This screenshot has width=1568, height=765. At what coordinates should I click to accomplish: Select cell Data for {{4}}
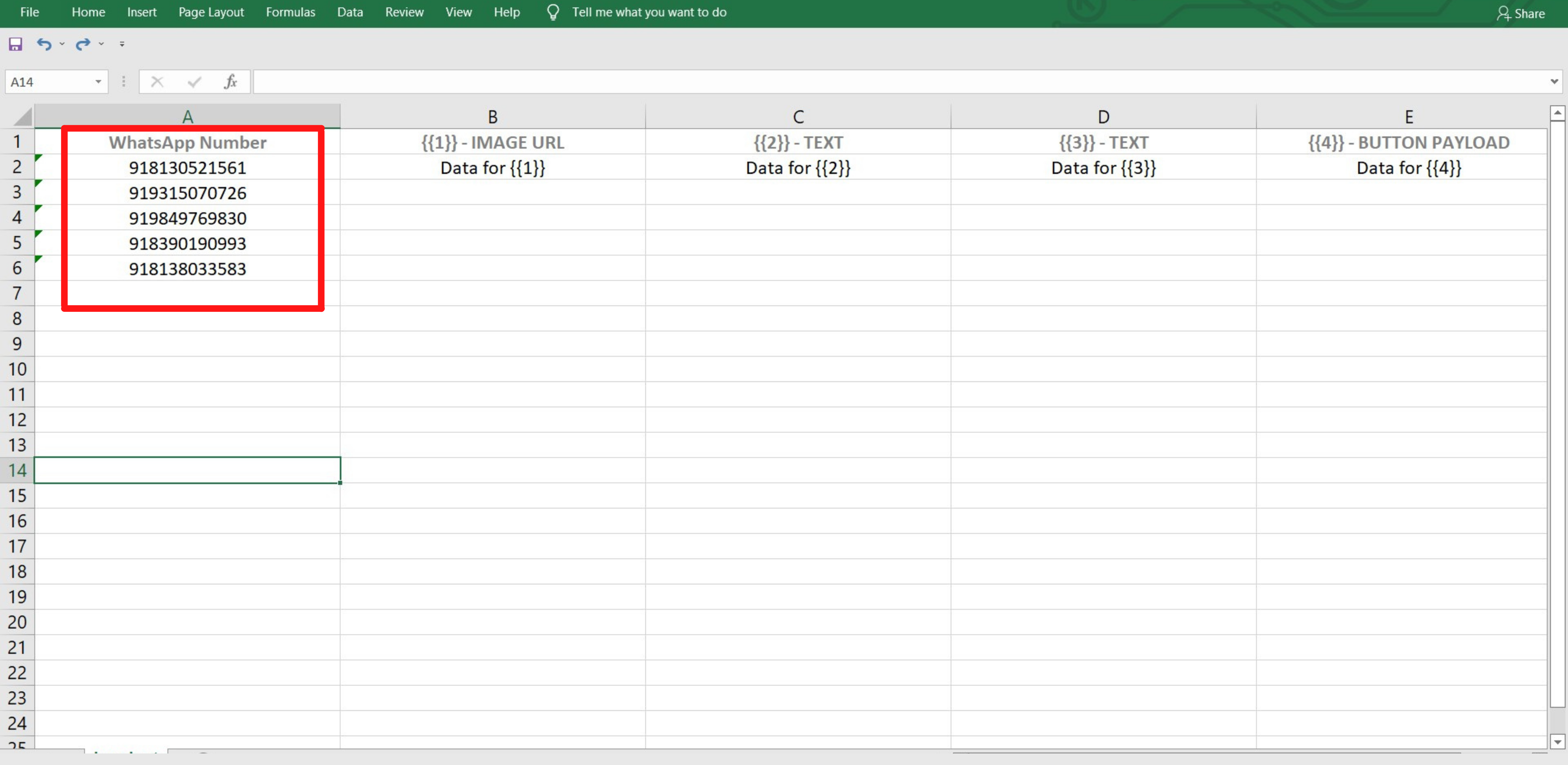tap(1402, 167)
